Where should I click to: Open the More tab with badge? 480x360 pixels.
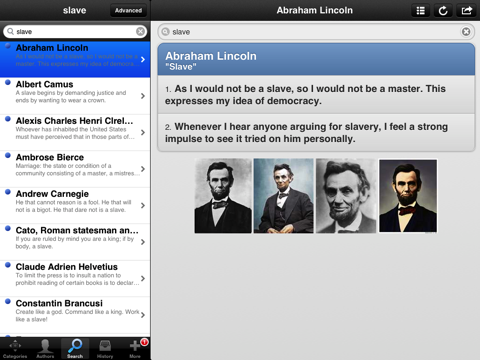tap(136, 349)
